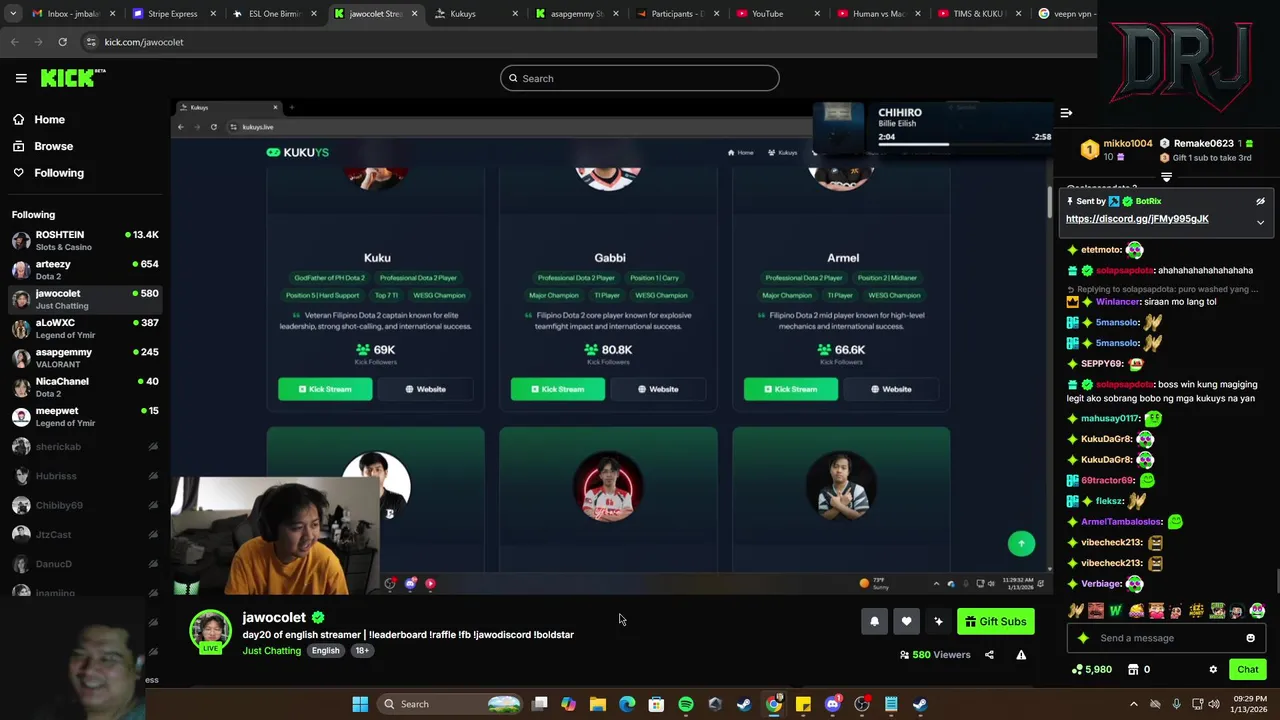The height and width of the screenshot is (720, 1280).
Task: Open the hamburger menu beside the Kick logo
Action: pyautogui.click(x=21, y=78)
